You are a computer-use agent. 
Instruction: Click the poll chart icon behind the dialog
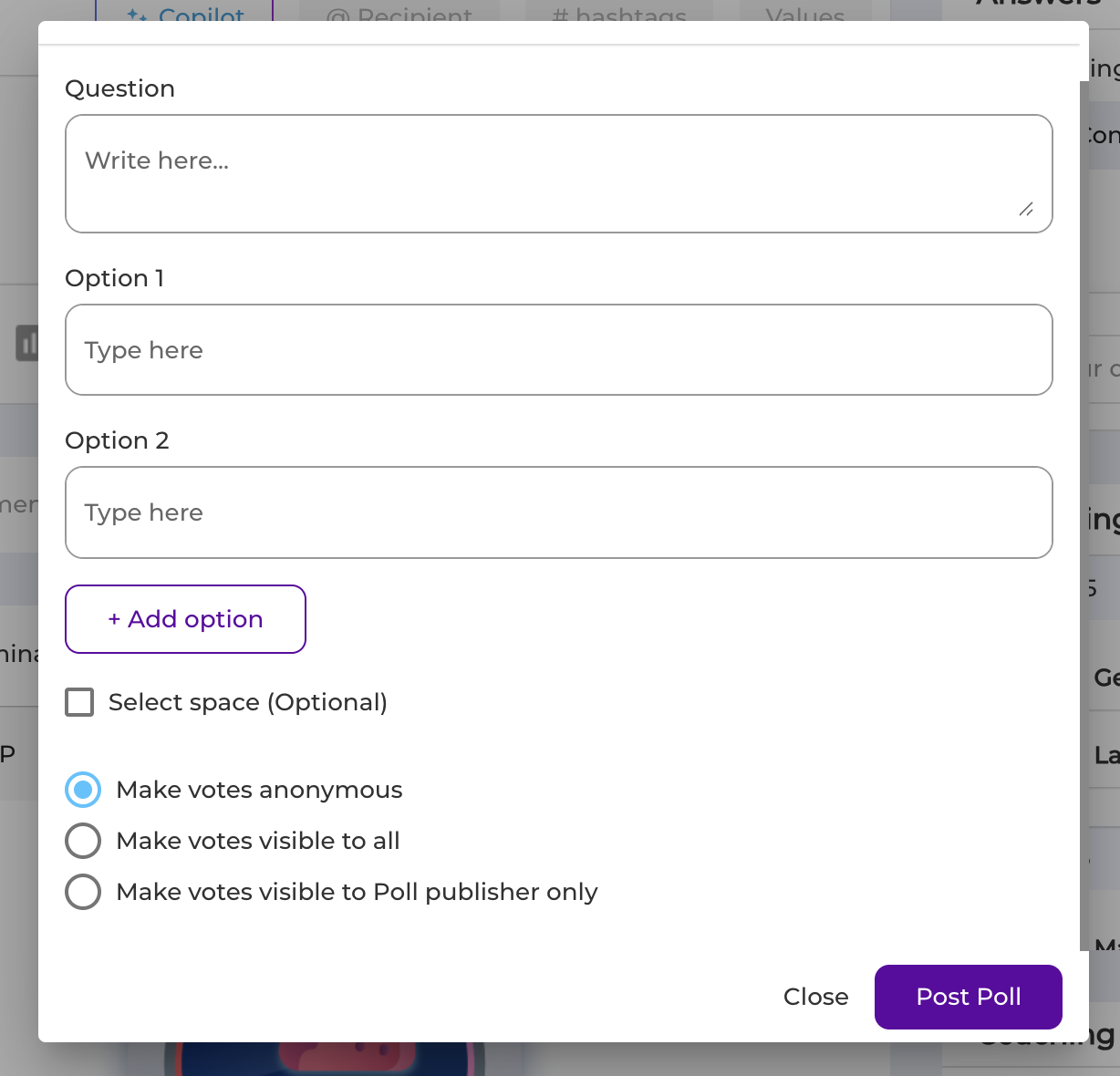tap(27, 343)
